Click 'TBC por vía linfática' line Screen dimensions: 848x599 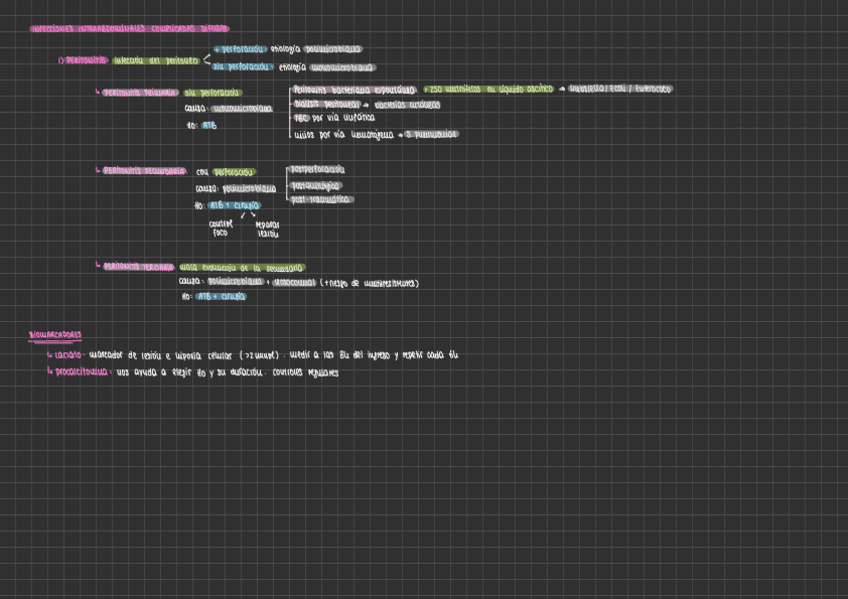334,117
